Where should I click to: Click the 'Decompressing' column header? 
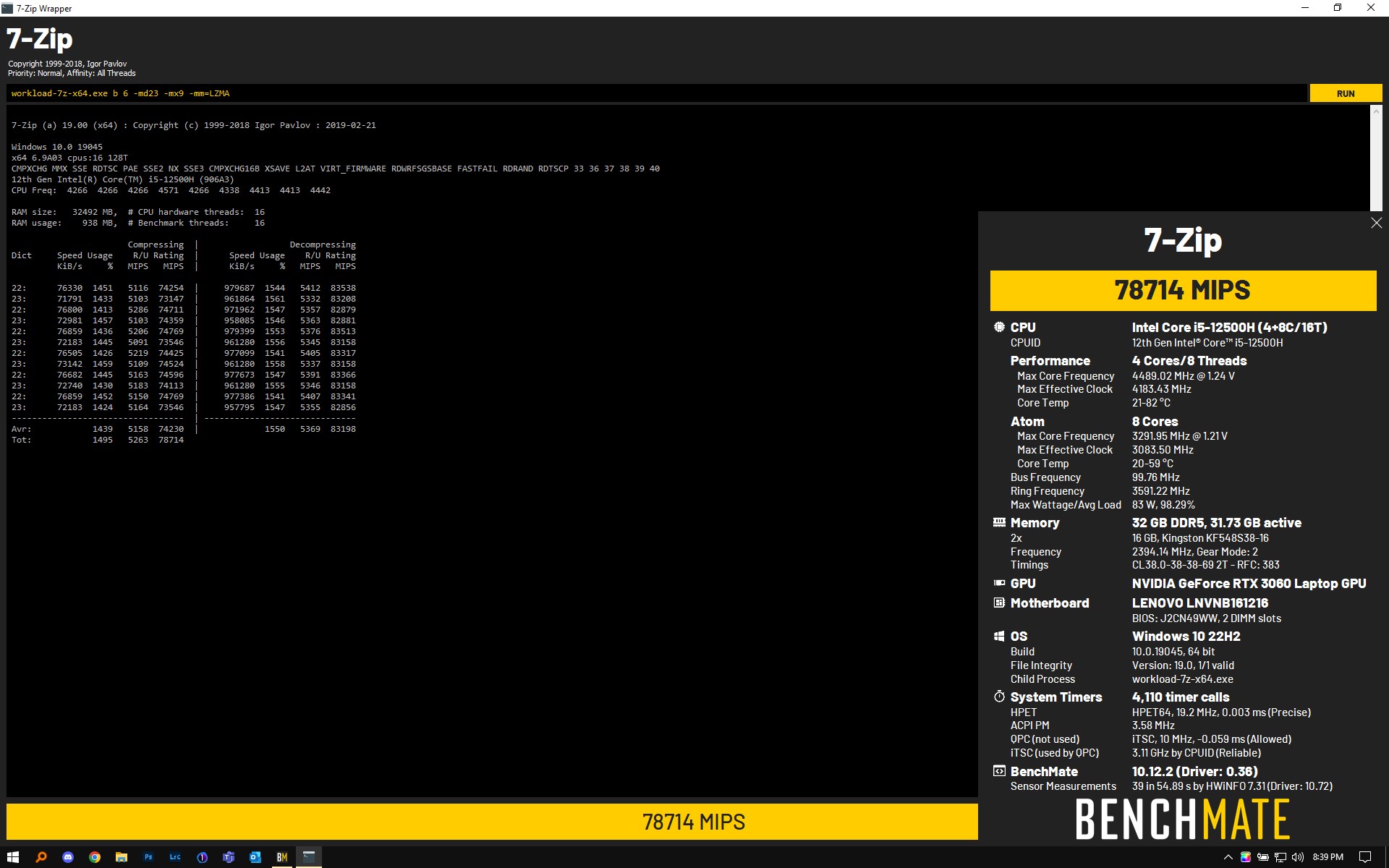point(323,244)
